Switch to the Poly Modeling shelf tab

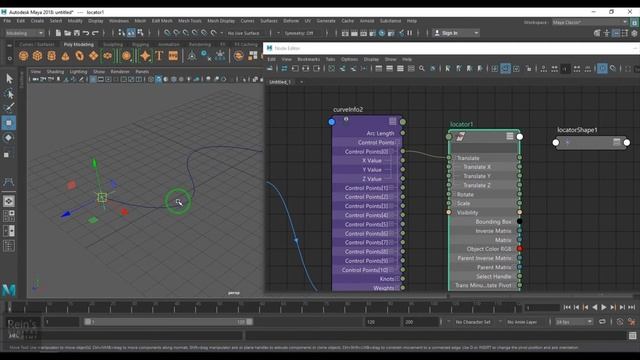pos(79,44)
